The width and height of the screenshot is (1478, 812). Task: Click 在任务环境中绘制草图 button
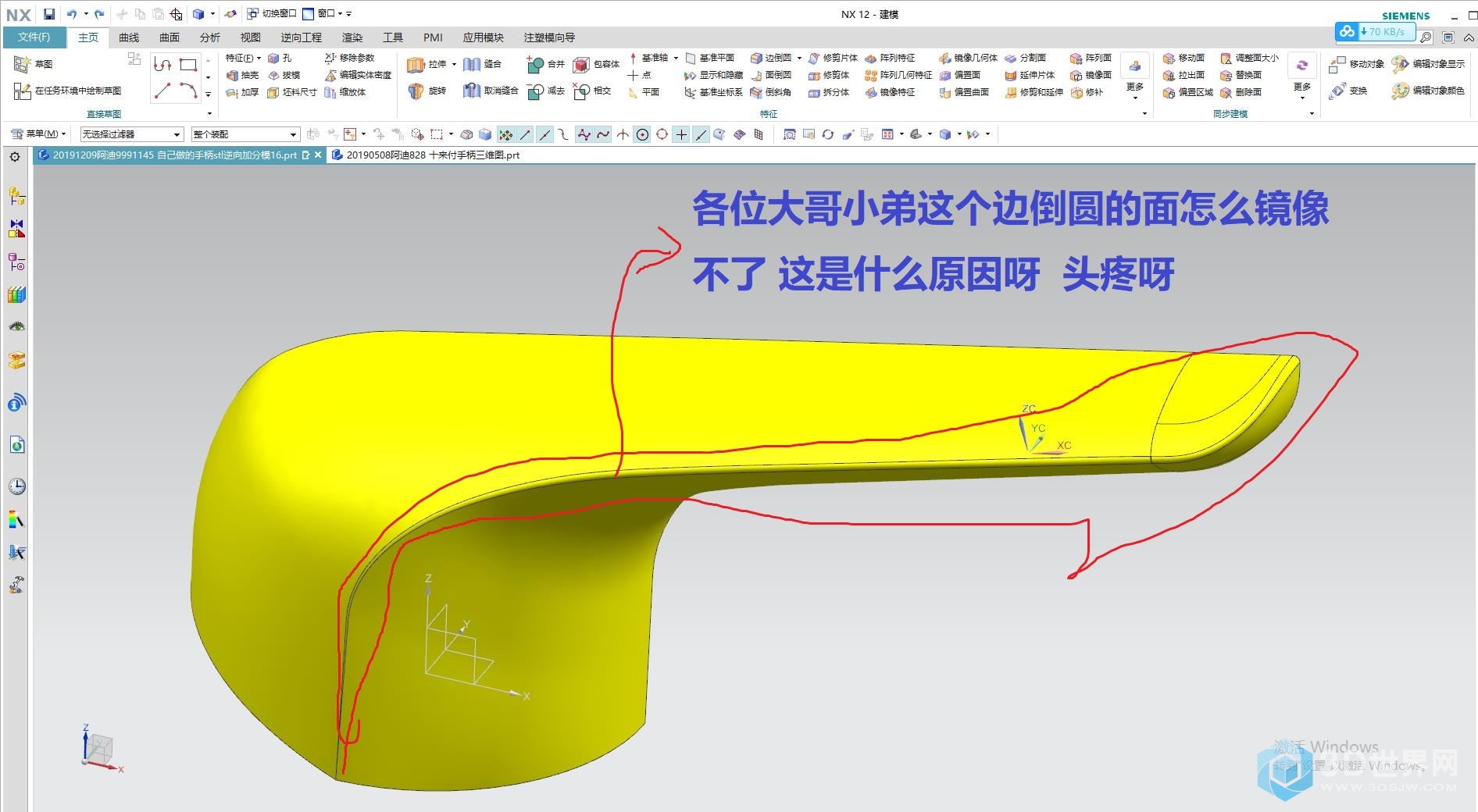tap(68, 91)
